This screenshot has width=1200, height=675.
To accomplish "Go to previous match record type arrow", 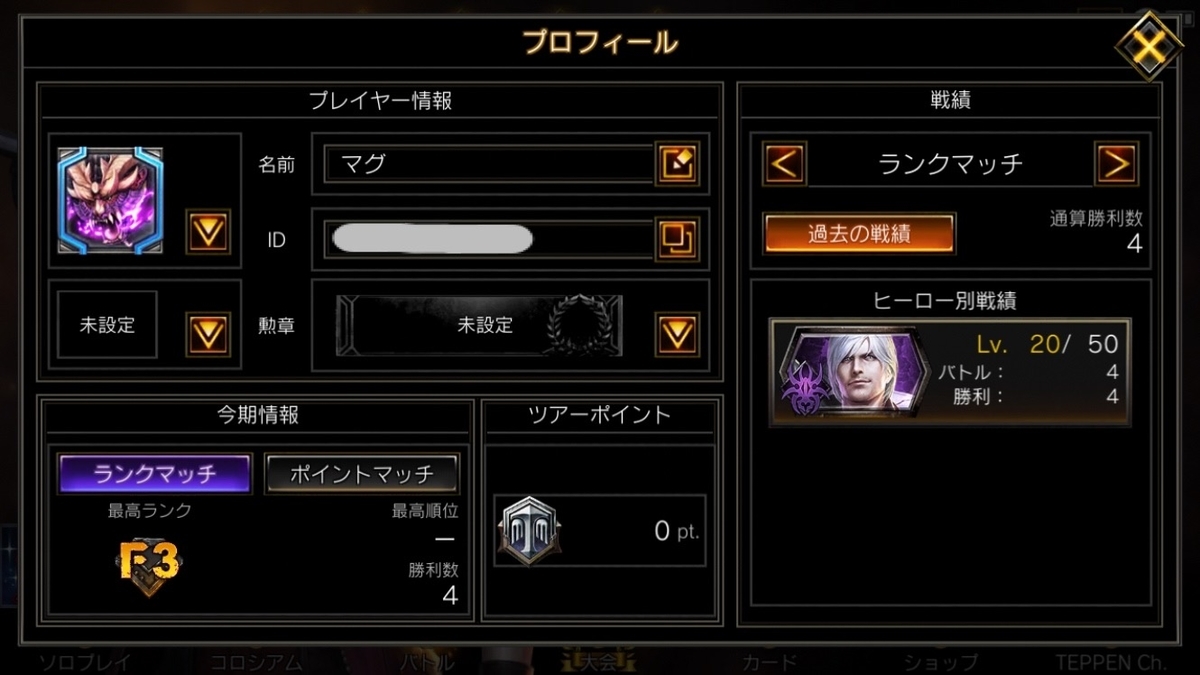I will coord(785,163).
